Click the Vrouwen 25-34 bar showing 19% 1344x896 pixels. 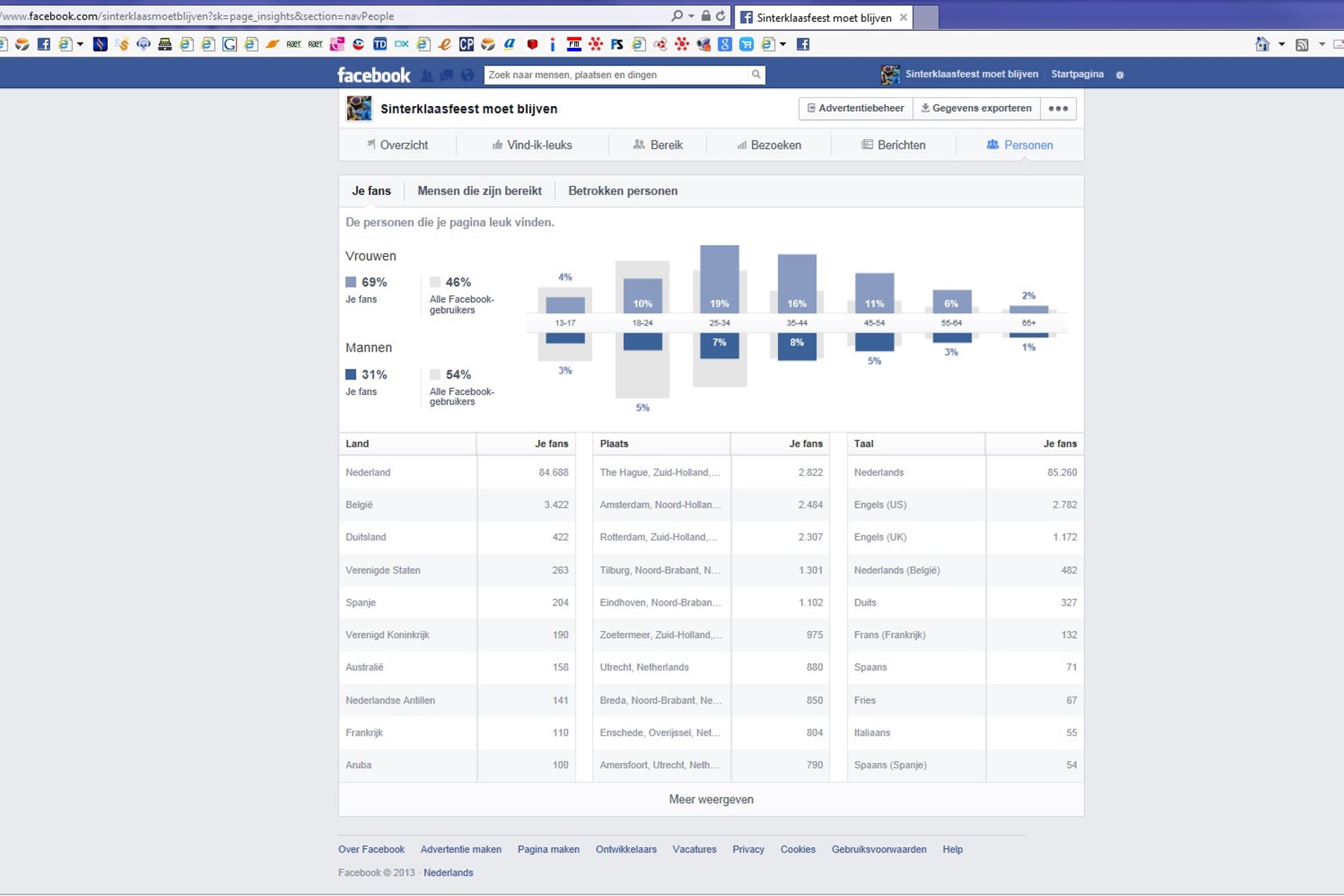(720, 279)
